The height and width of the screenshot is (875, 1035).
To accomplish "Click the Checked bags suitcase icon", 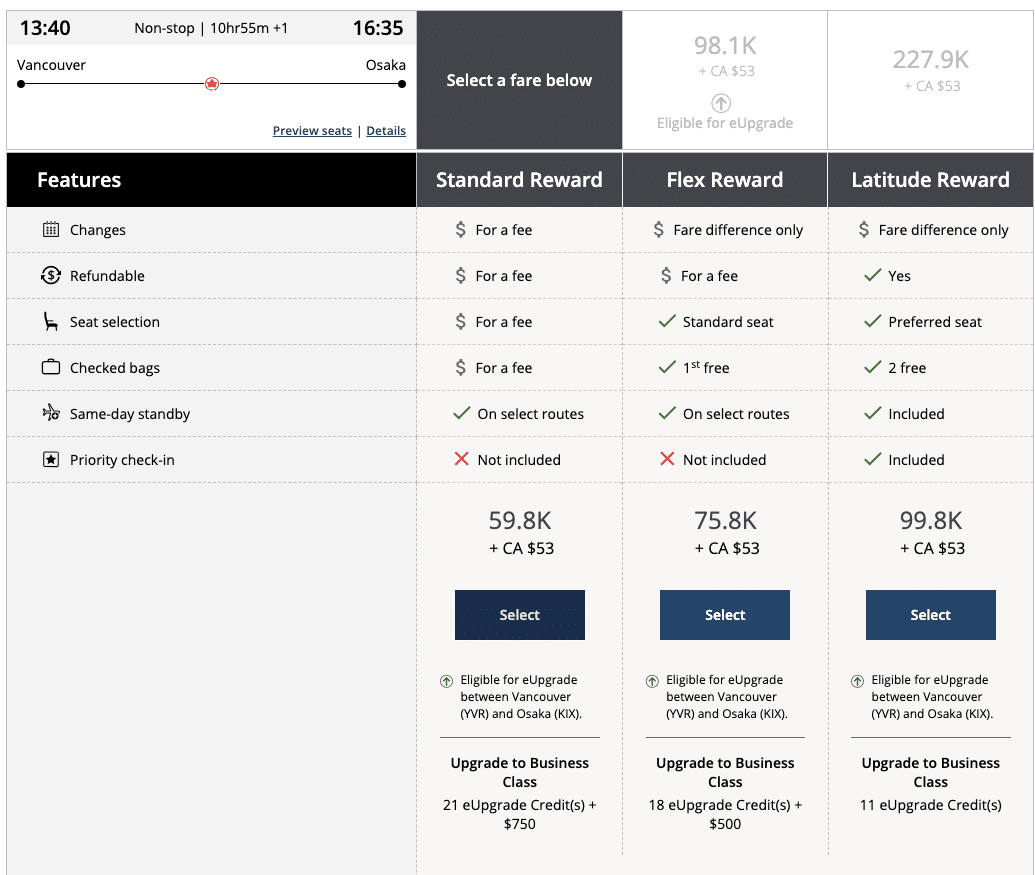I will 51,368.
